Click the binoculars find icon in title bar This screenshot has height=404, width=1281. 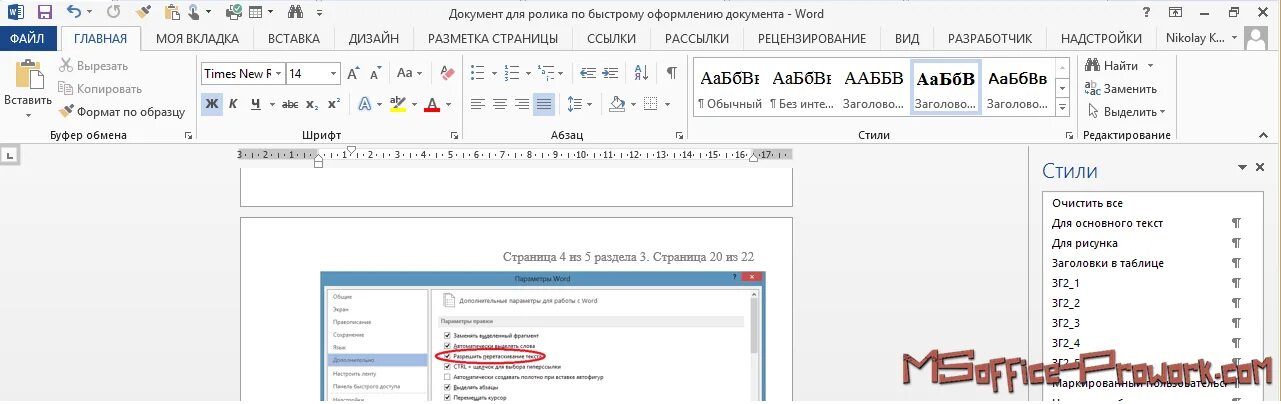coord(296,13)
